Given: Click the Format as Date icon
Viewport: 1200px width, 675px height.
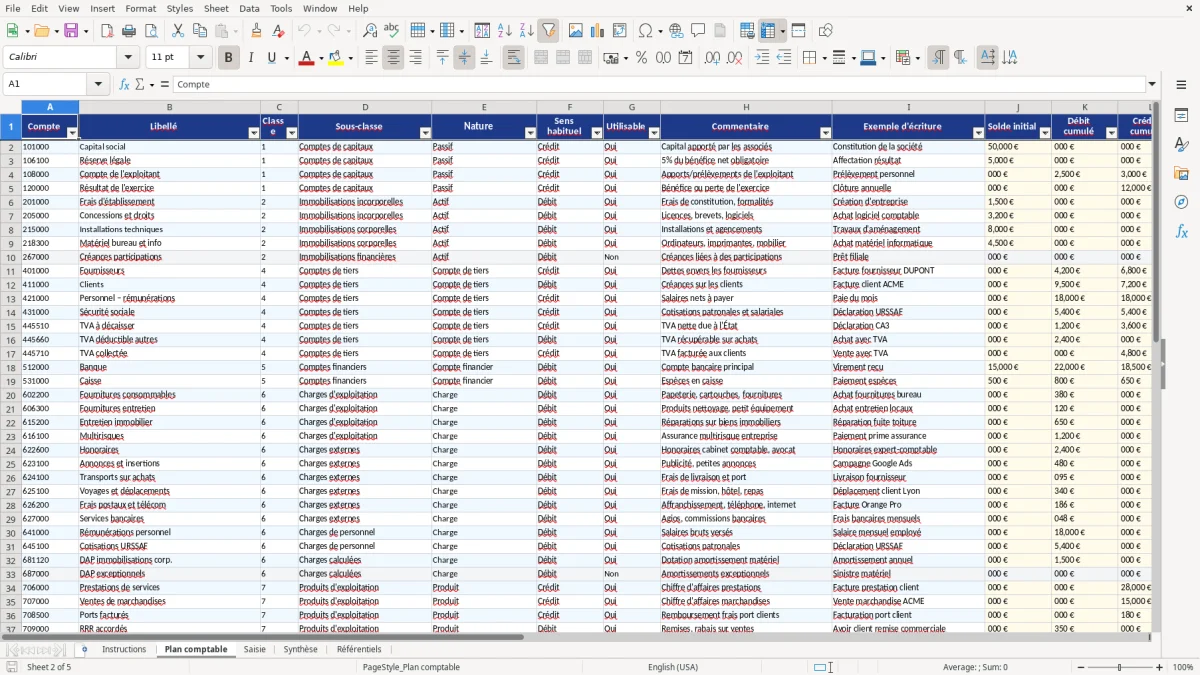Looking at the screenshot, I should (x=685, y=58).
